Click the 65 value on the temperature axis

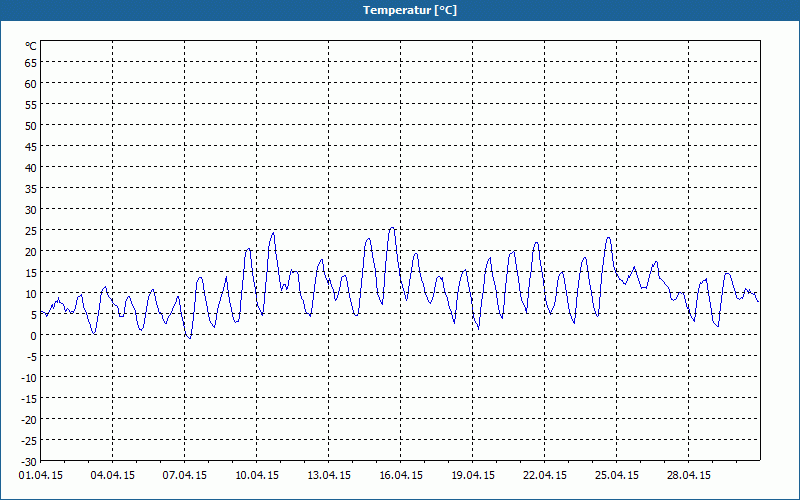[x=31, y=63]
